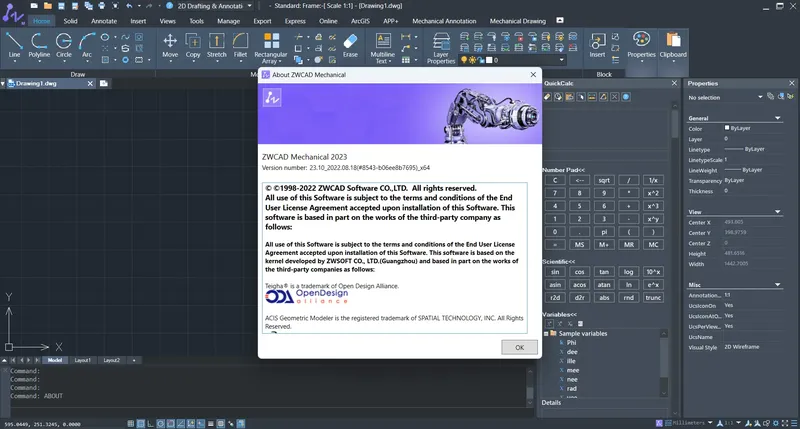Viewport: 800px width, 429px height.
Task: Click the blue help icon in QuickCalc toolbar
Action: (626, 96)
